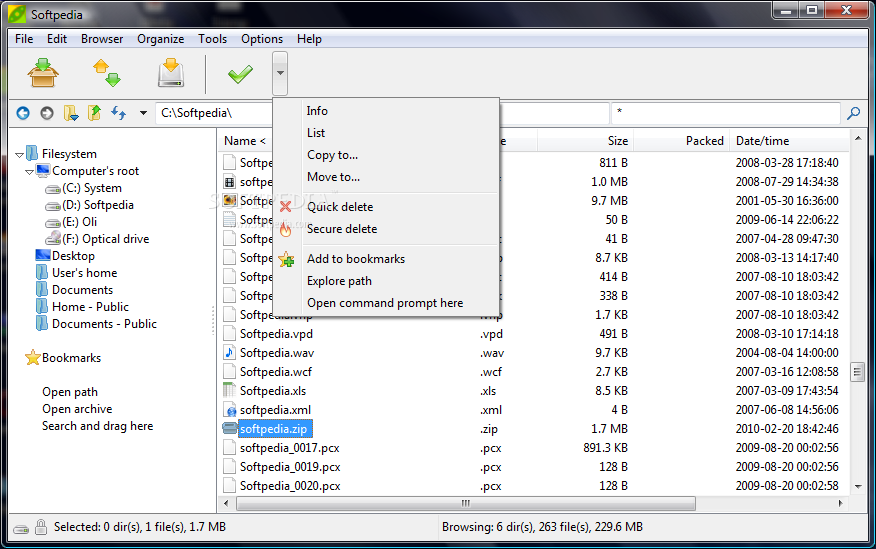Click Open archive in the sidebar
876x549 pixels.
pyautogui.click(x=77, y=409)
